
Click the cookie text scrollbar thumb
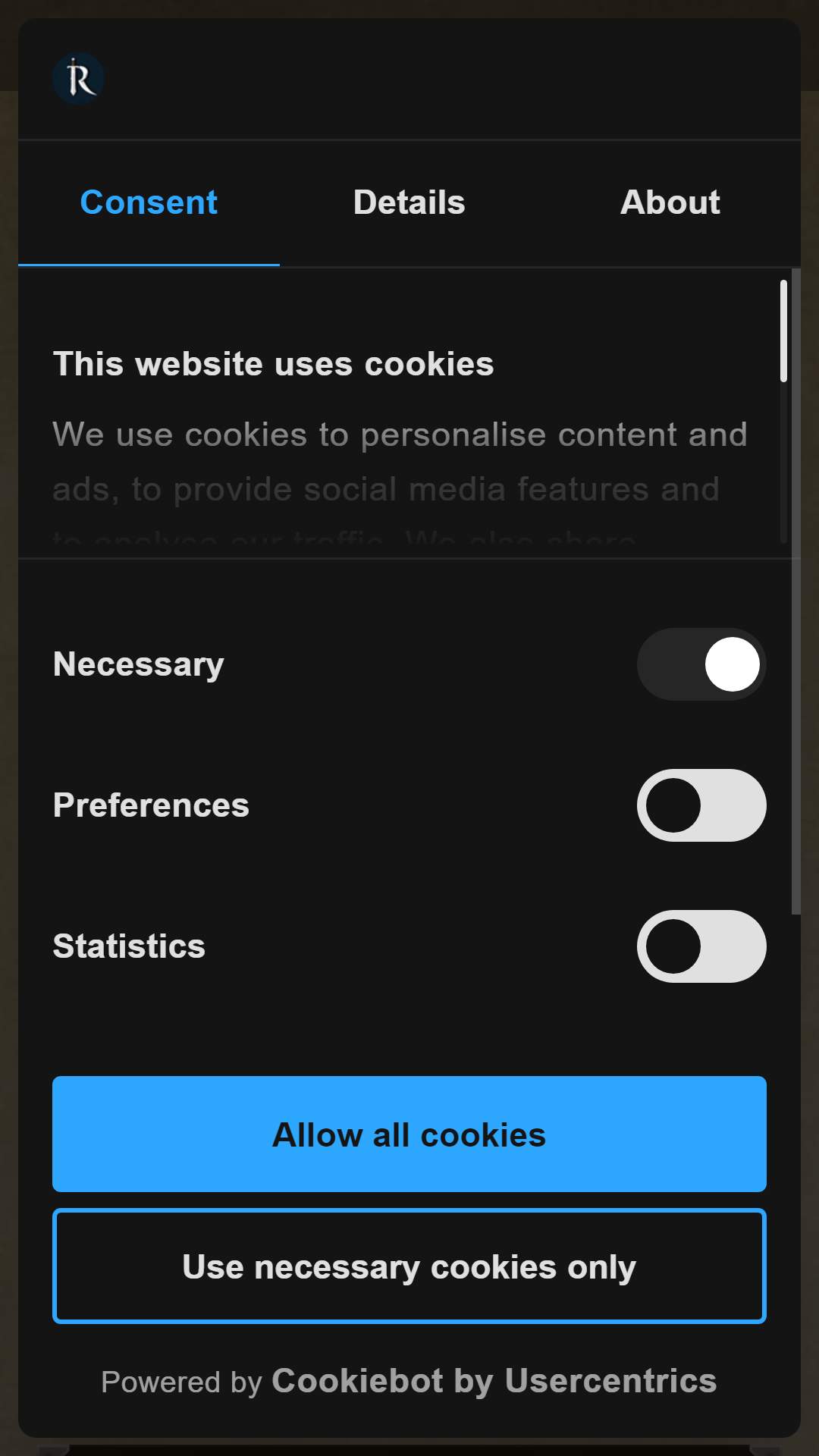(x=784, y=331)
